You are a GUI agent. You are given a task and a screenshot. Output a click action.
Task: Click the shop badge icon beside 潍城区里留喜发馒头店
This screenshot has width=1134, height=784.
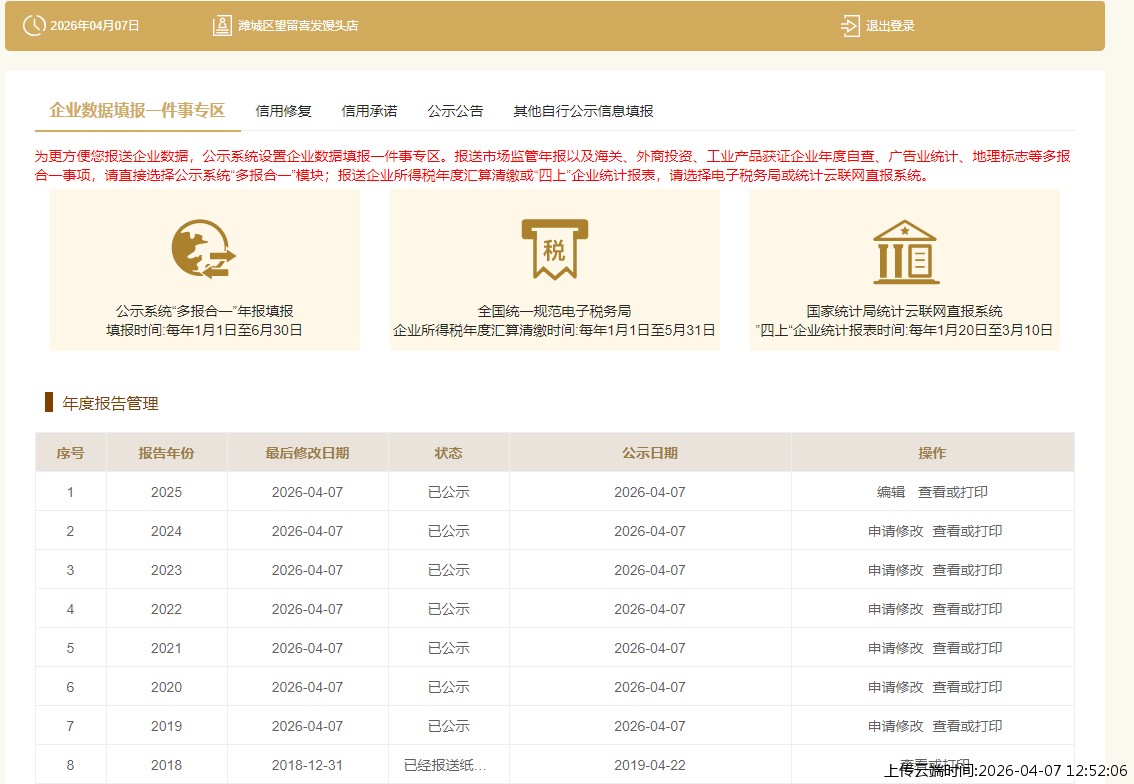click(x=222, y=26)
